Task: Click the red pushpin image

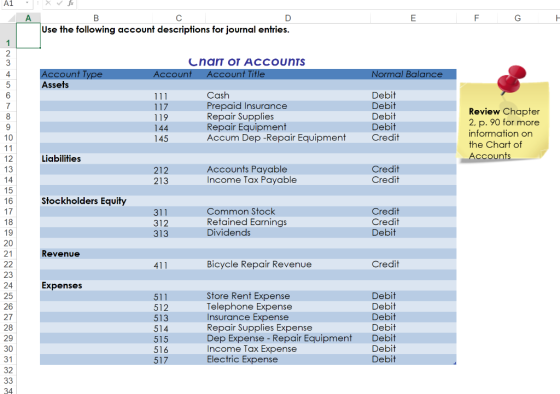Action: tap(511, 80)
